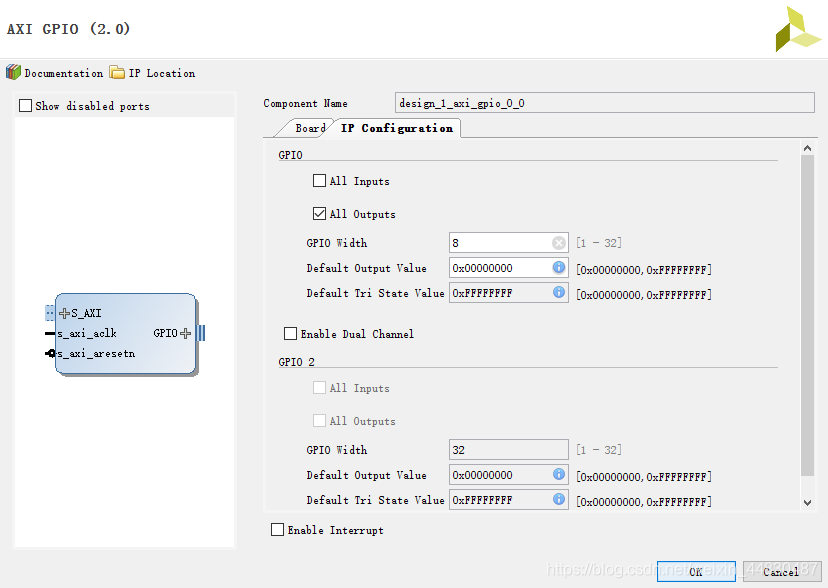Click the OK button
The width and height of the screenshot is (828, 588).
696,572
